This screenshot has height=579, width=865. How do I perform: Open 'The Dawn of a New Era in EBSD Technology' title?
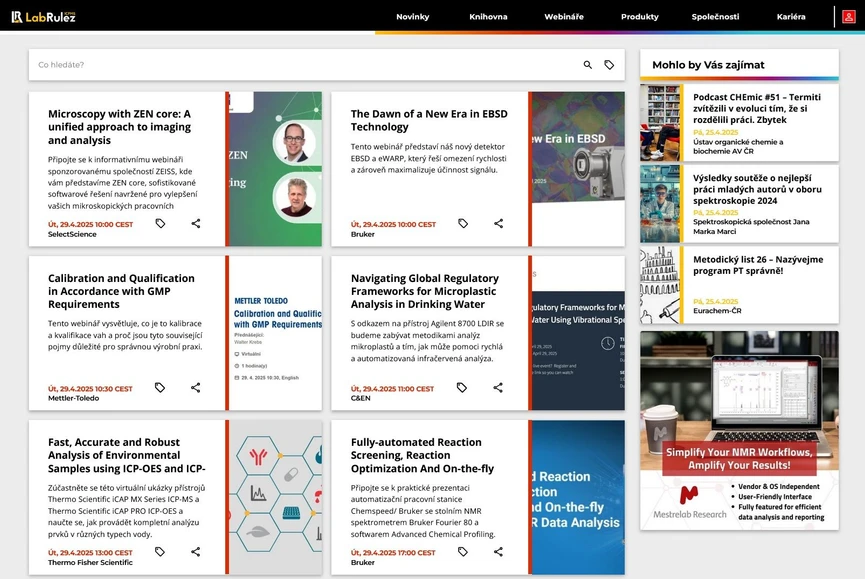click(x=429, y=120)
